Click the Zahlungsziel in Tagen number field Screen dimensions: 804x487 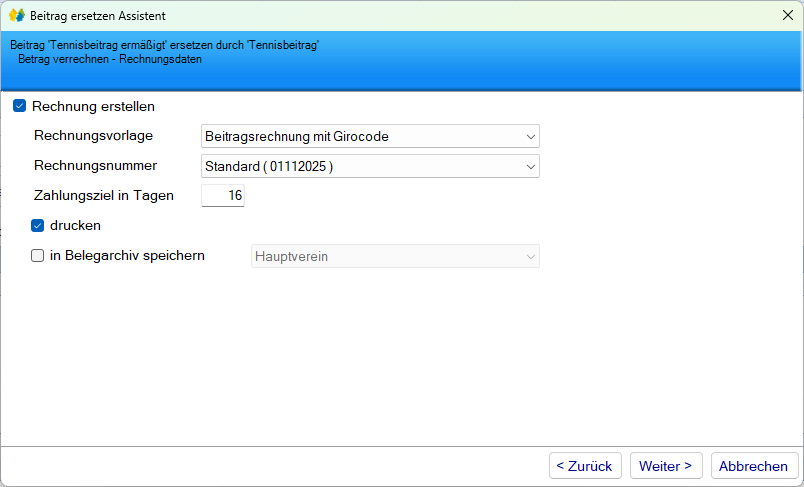[x=223, y=196]
